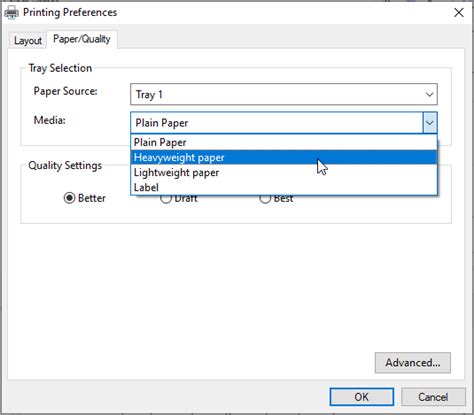Click the Media field showing Plain Paper
This screenshot has height=415, width=474.
tap(284, 123)
